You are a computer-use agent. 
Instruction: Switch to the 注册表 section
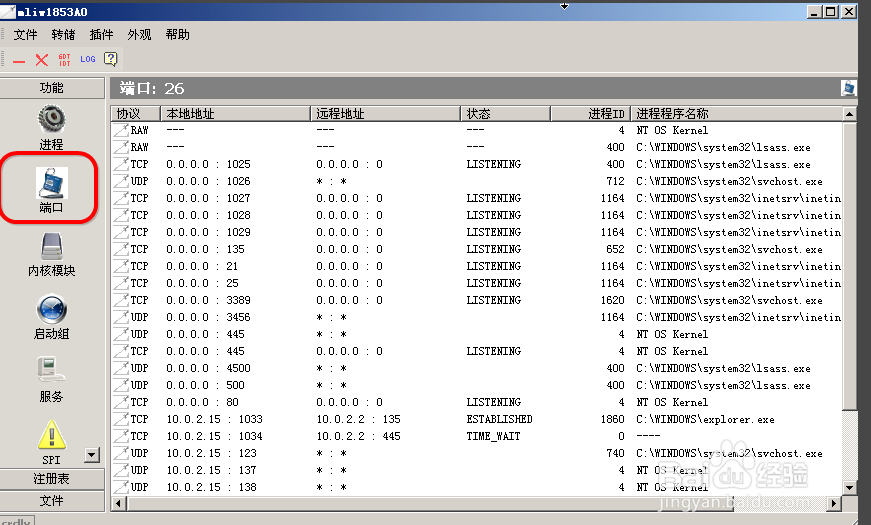52,478
